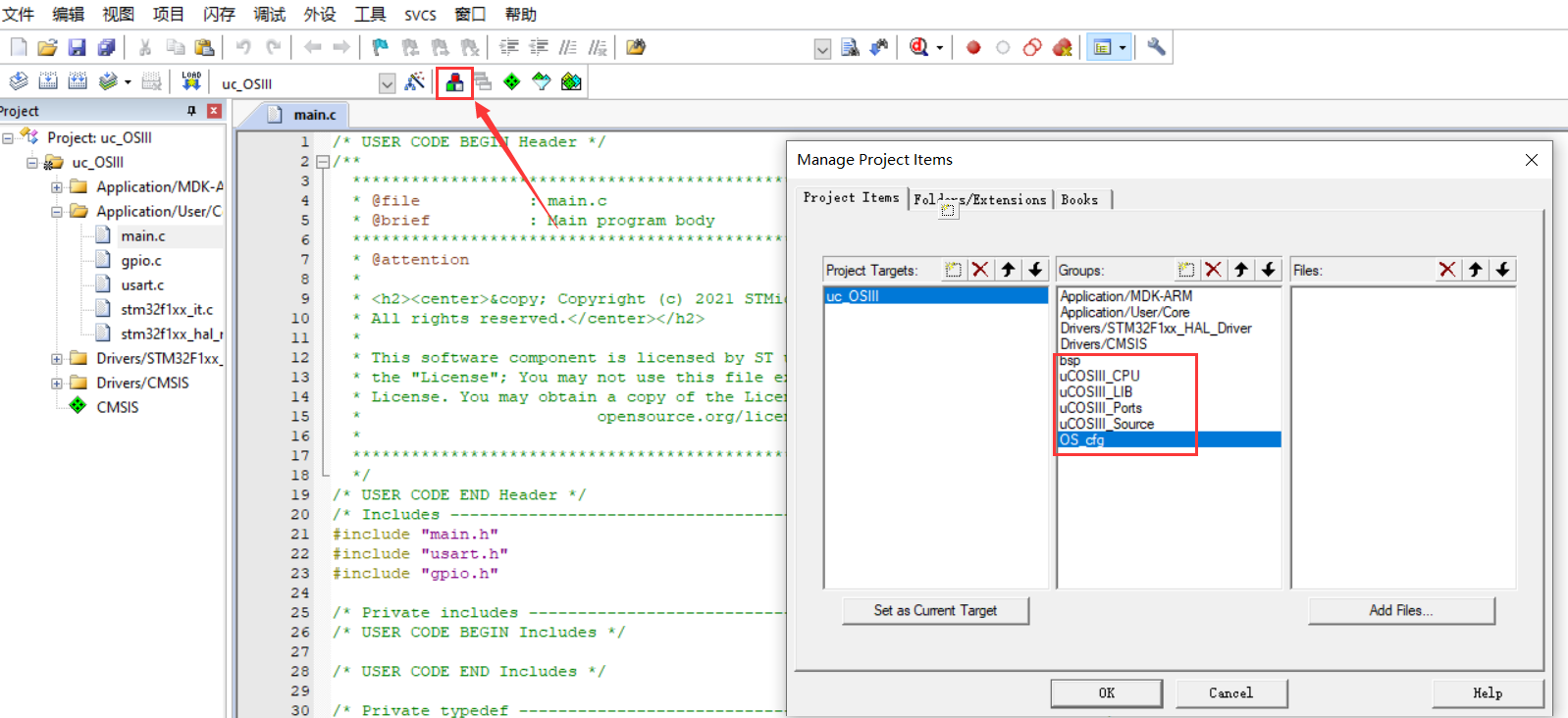Move the selected group down
Image resolution: width=1568 pixels, height=718 pixels.
coord(1269,270)
